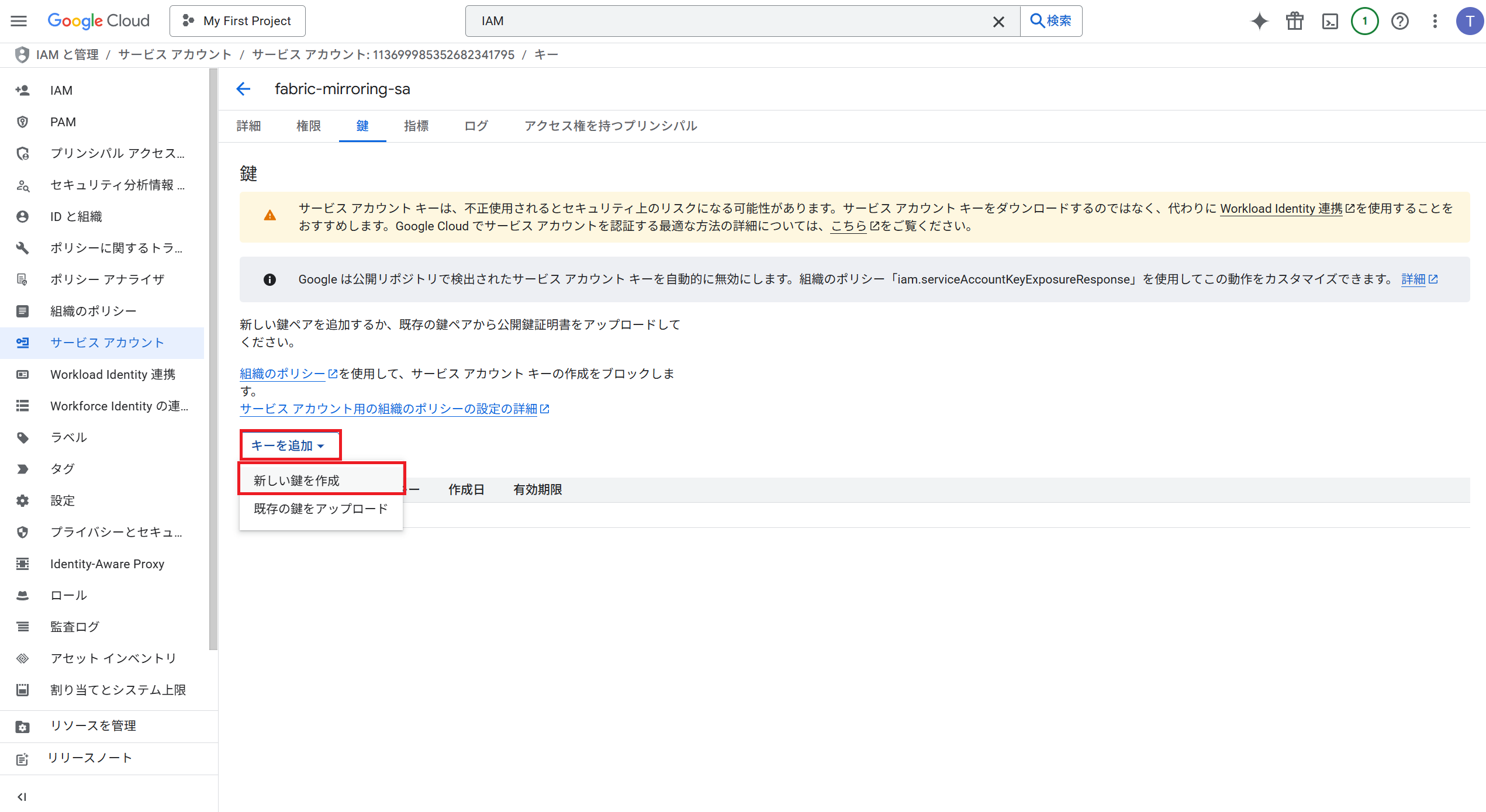Open the help question mark icon

point(1399,21)
